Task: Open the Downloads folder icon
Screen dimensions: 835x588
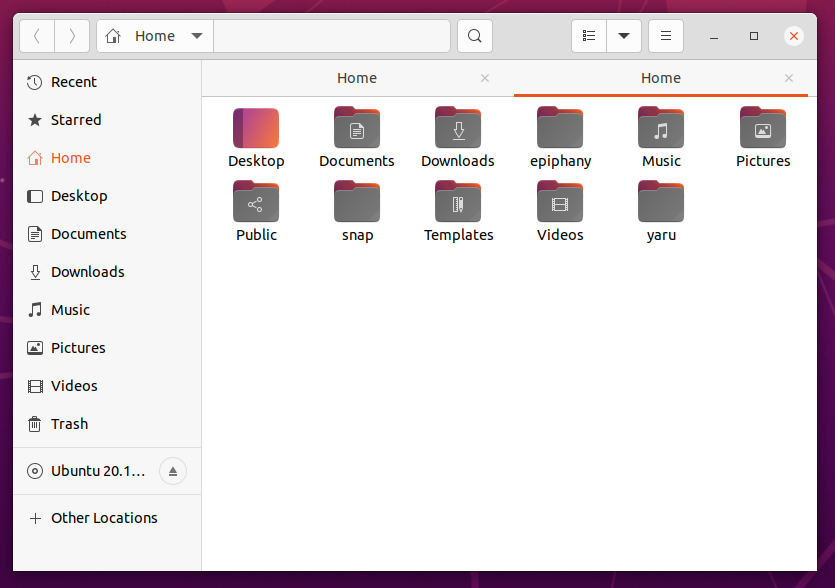Action: coord(458,128)
